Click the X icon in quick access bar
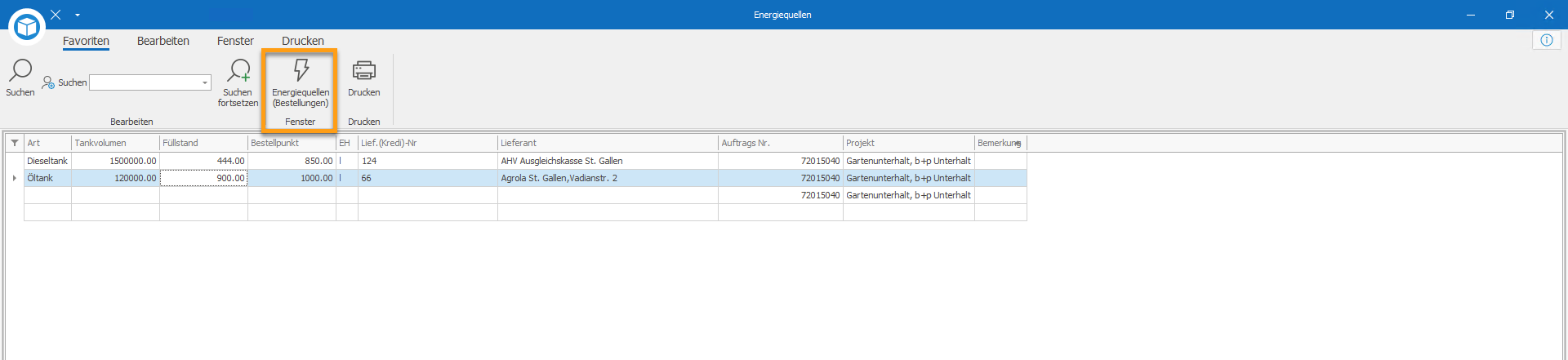The width and height of the screenshot is (1568, 360). pos(56,15)
